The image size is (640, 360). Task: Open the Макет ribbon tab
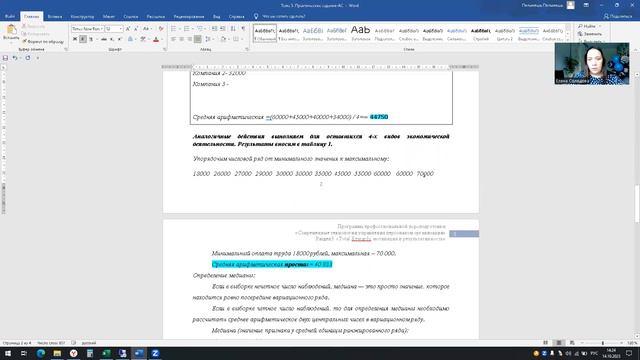[109, 16]
